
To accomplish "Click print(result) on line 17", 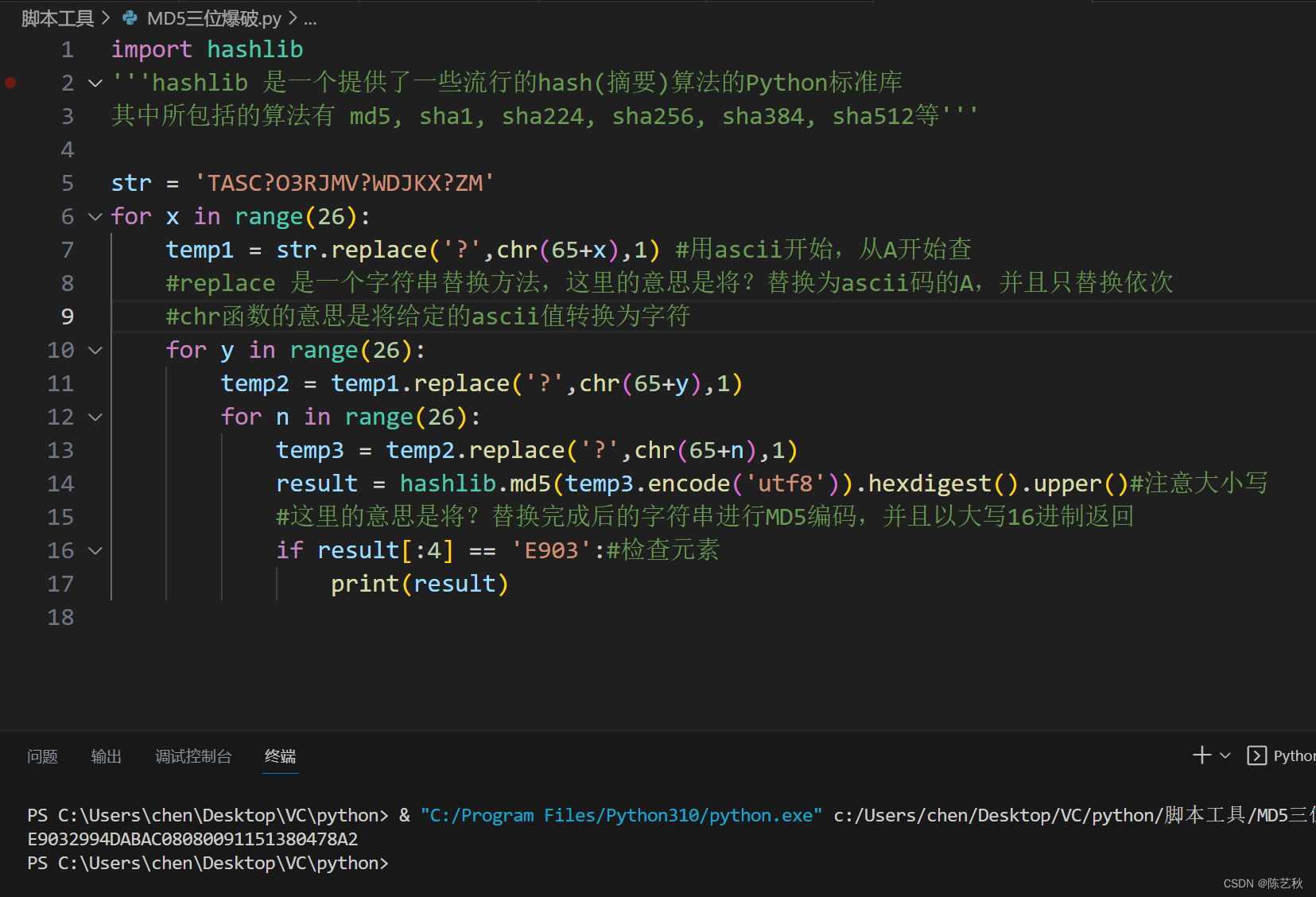I will pyautogui.click(x=419, y=584).
